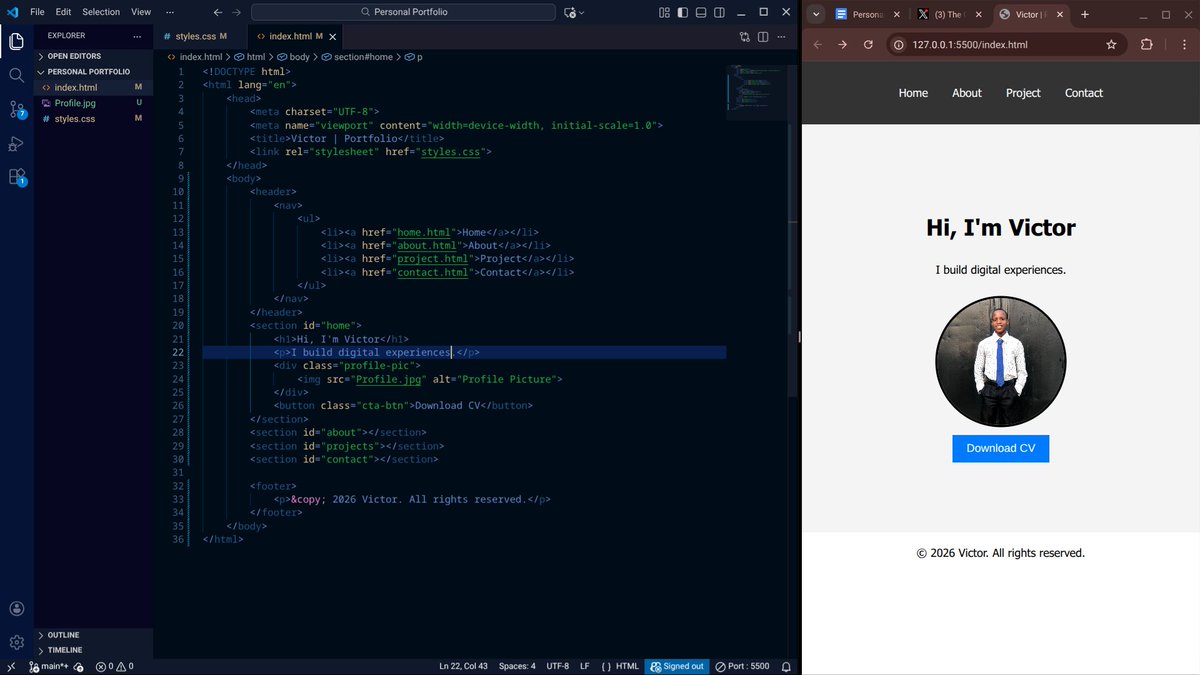The image size is (1200, 675).
Task: Click Open Changes icon in editor toolbar
Action: coord(745,36)
